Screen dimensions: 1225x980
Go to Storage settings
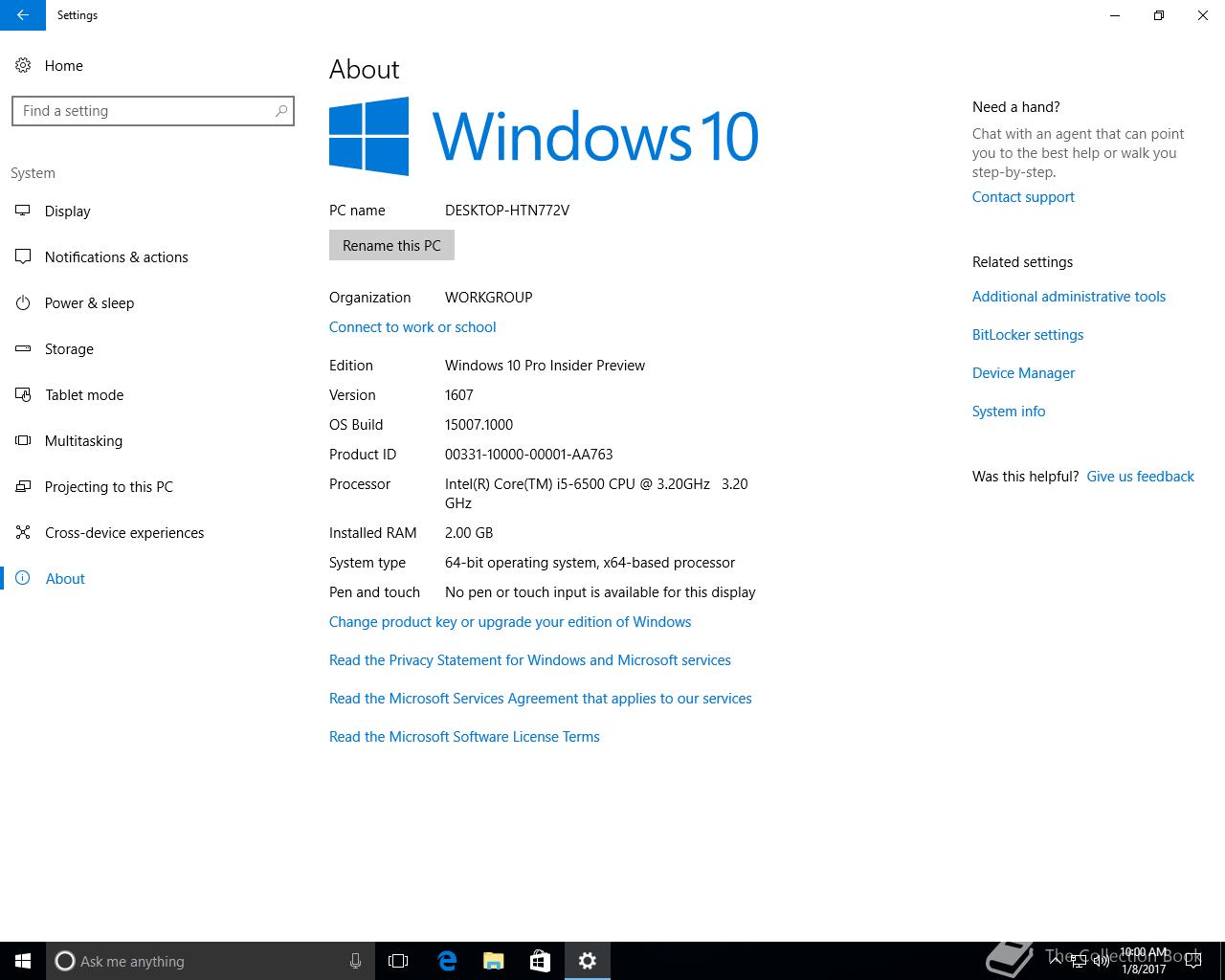click(x=69, y=348)
